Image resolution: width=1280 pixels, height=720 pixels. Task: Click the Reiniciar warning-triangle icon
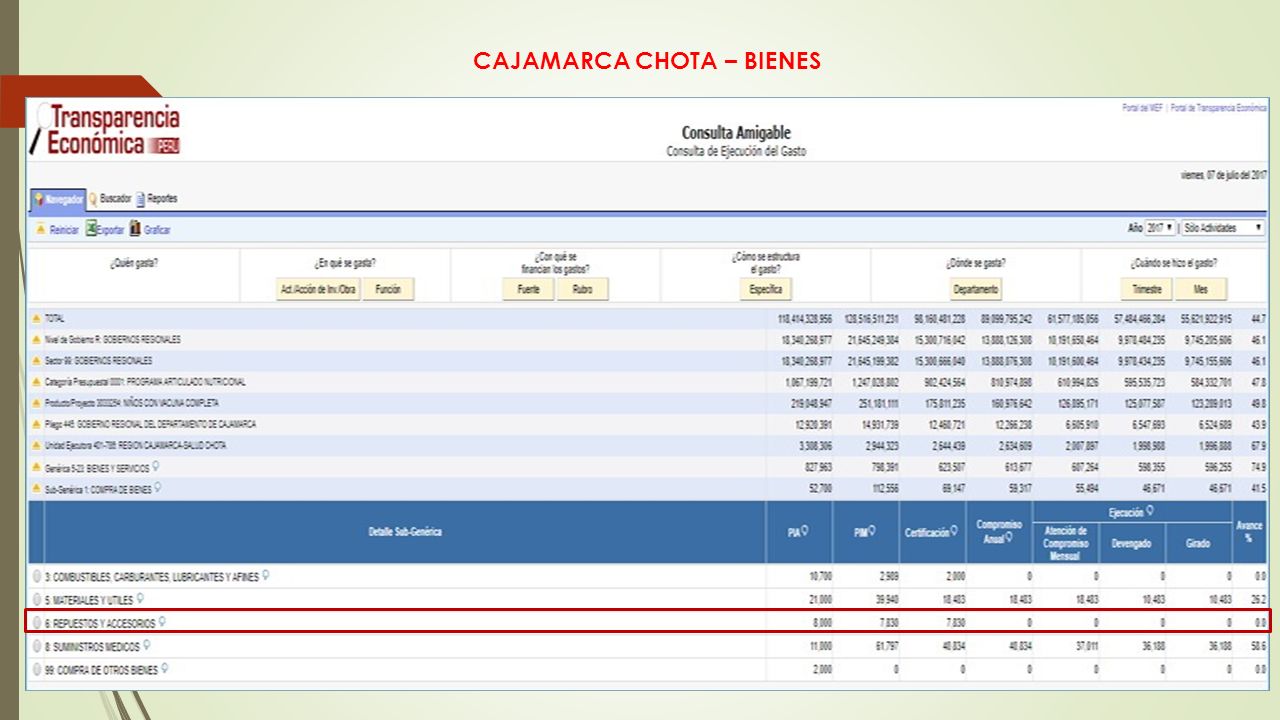[41, 230]
